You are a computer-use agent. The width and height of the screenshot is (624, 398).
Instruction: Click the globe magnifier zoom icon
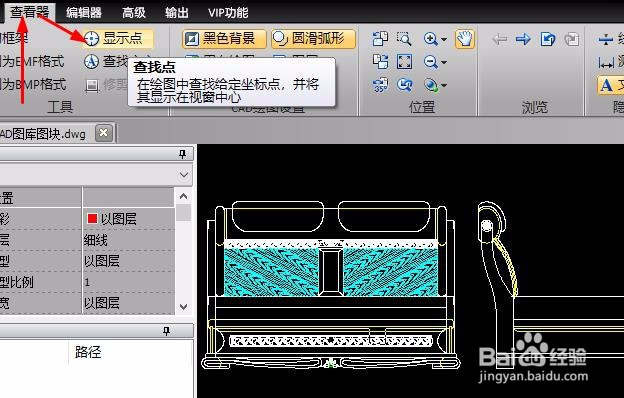point(431,85)
